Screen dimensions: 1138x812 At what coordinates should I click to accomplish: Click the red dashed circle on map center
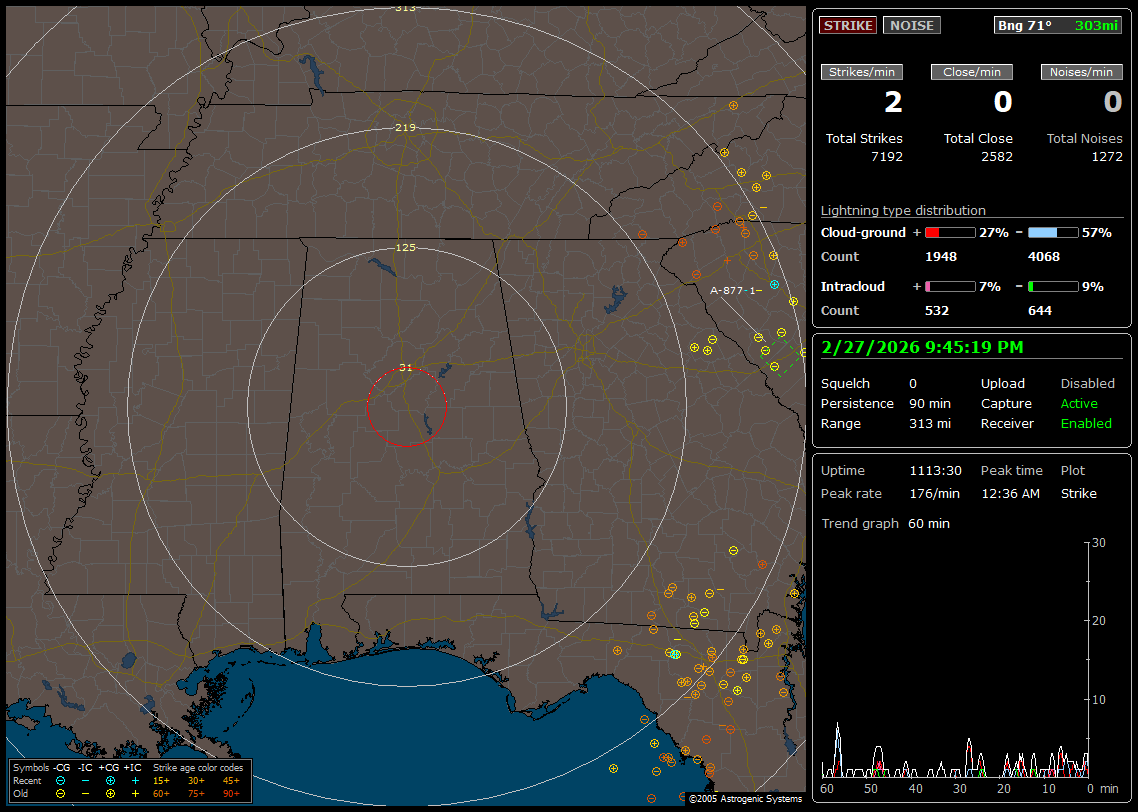tap(406, 407)
